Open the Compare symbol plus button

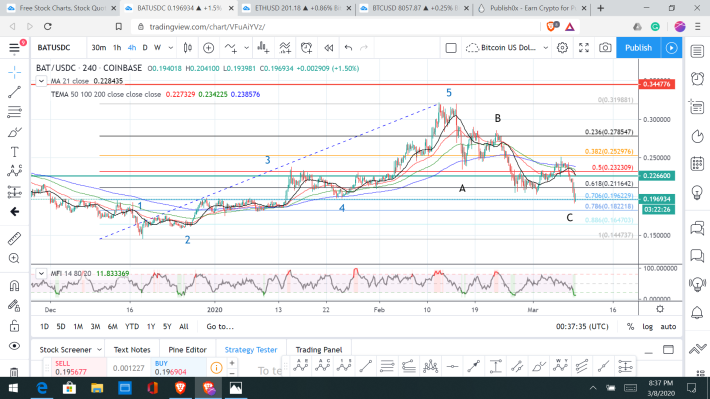tap(208, 48)
